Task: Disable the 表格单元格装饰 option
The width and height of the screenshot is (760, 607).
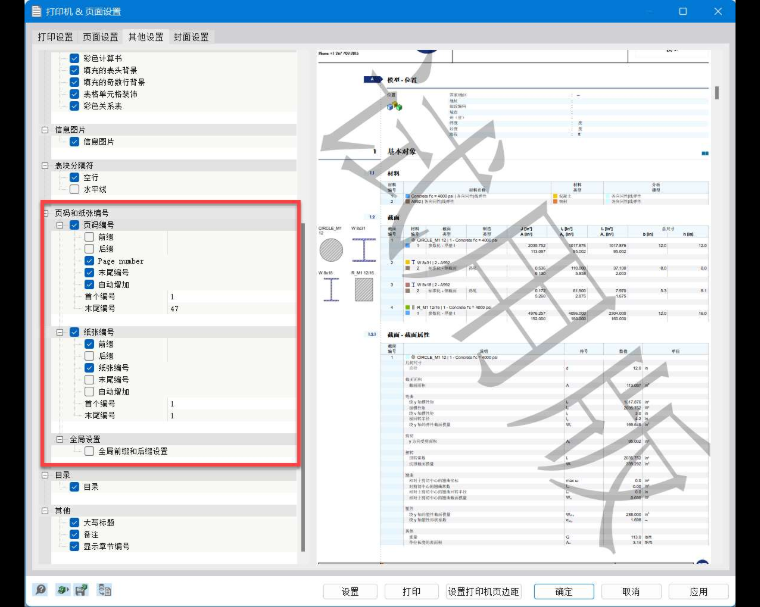Action: [74, 94]
